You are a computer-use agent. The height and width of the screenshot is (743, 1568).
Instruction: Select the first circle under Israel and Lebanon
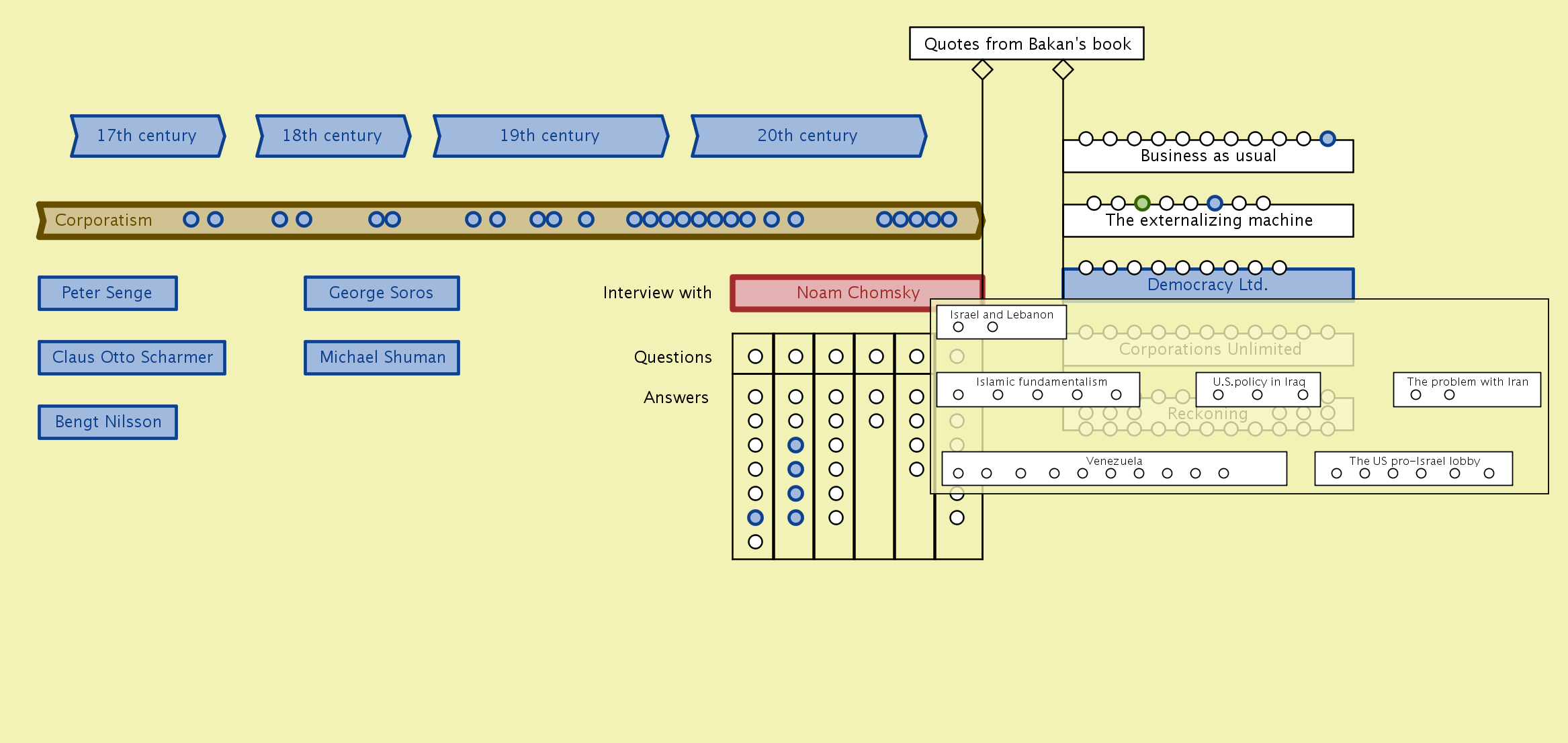point(958,327)
